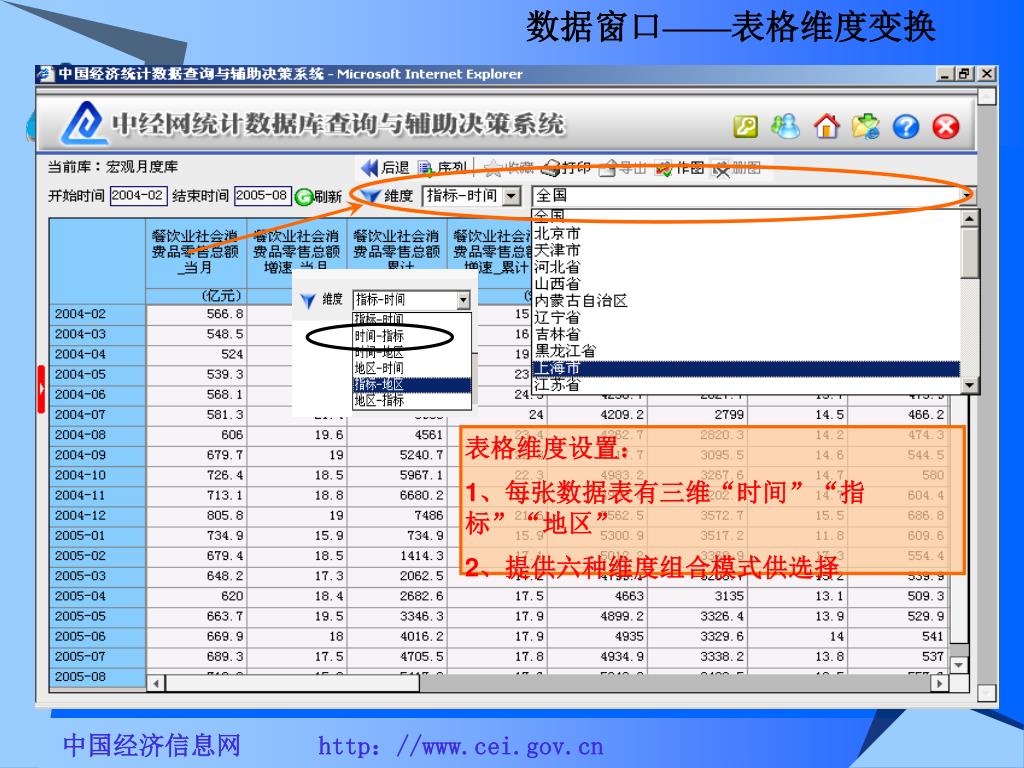Click 导出 export toolbar button

[622, 168]
